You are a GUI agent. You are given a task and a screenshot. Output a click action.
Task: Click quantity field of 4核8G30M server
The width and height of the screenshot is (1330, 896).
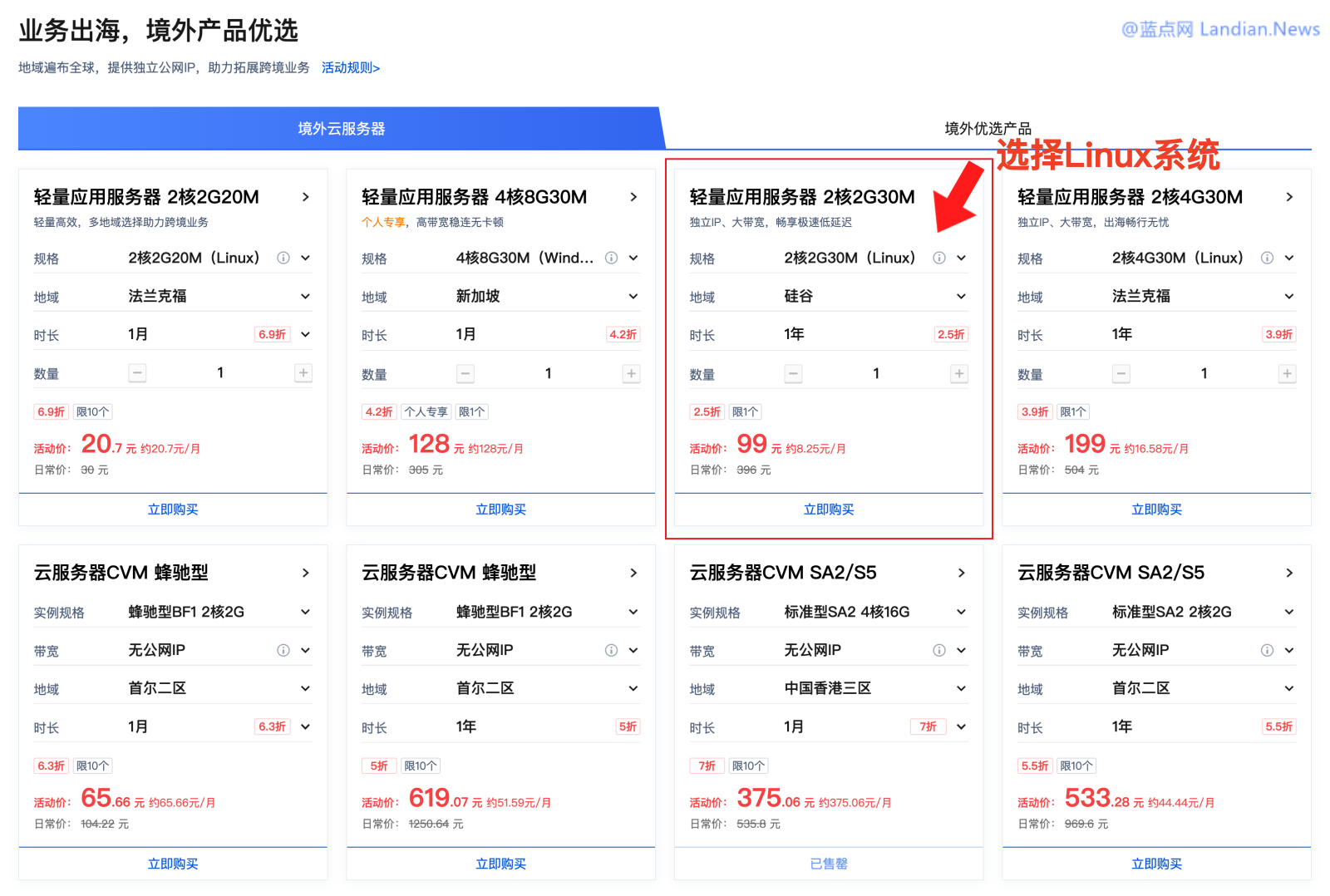tap(548, 374)
